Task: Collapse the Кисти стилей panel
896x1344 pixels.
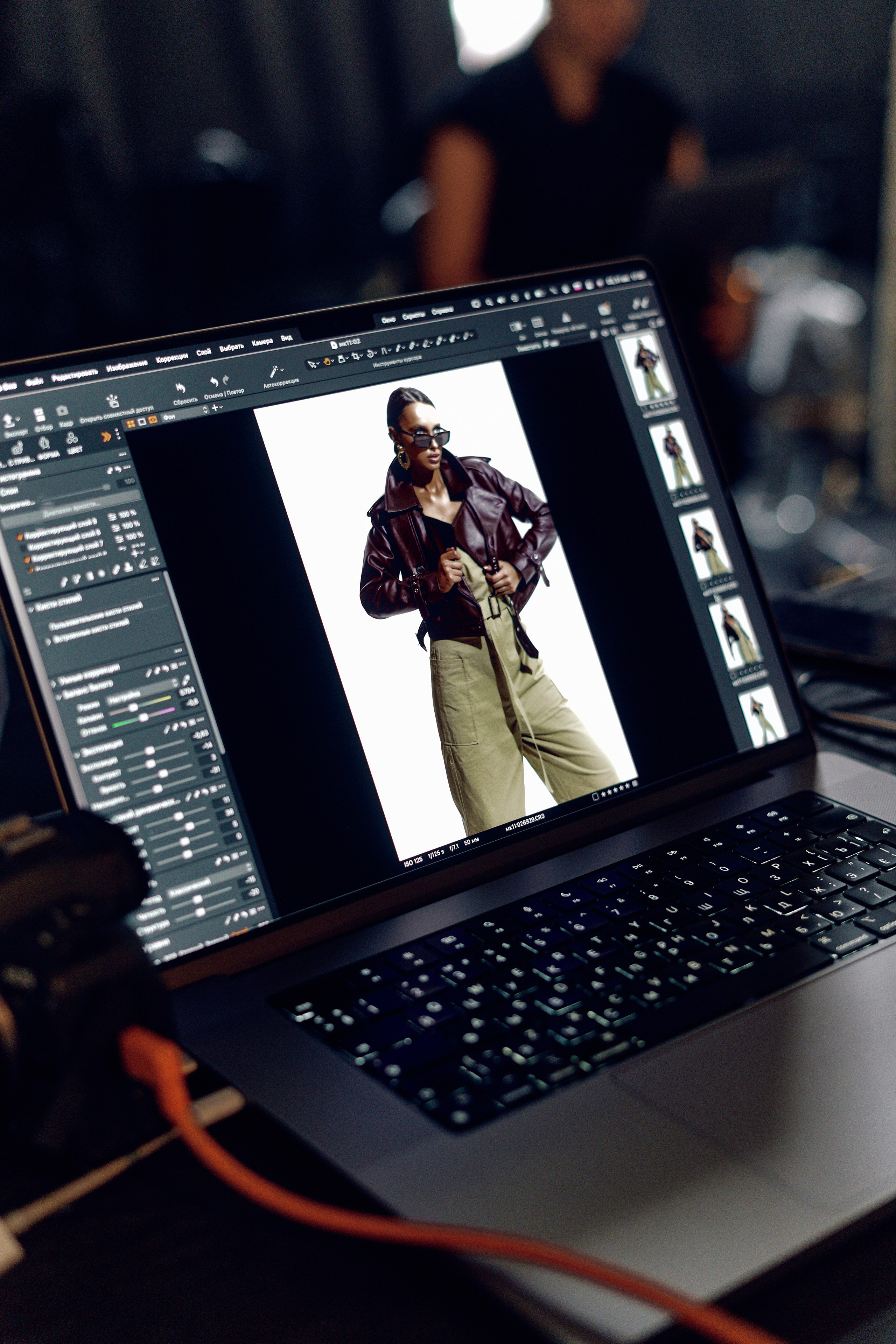Action: (31, 610)
